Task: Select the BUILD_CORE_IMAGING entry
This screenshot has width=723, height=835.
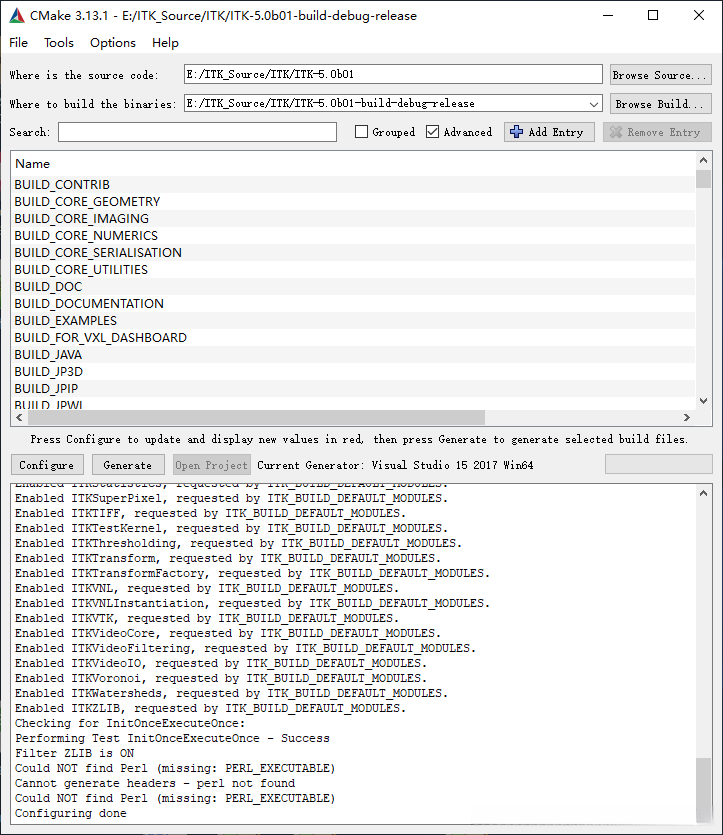Action: tap(354, 219)
